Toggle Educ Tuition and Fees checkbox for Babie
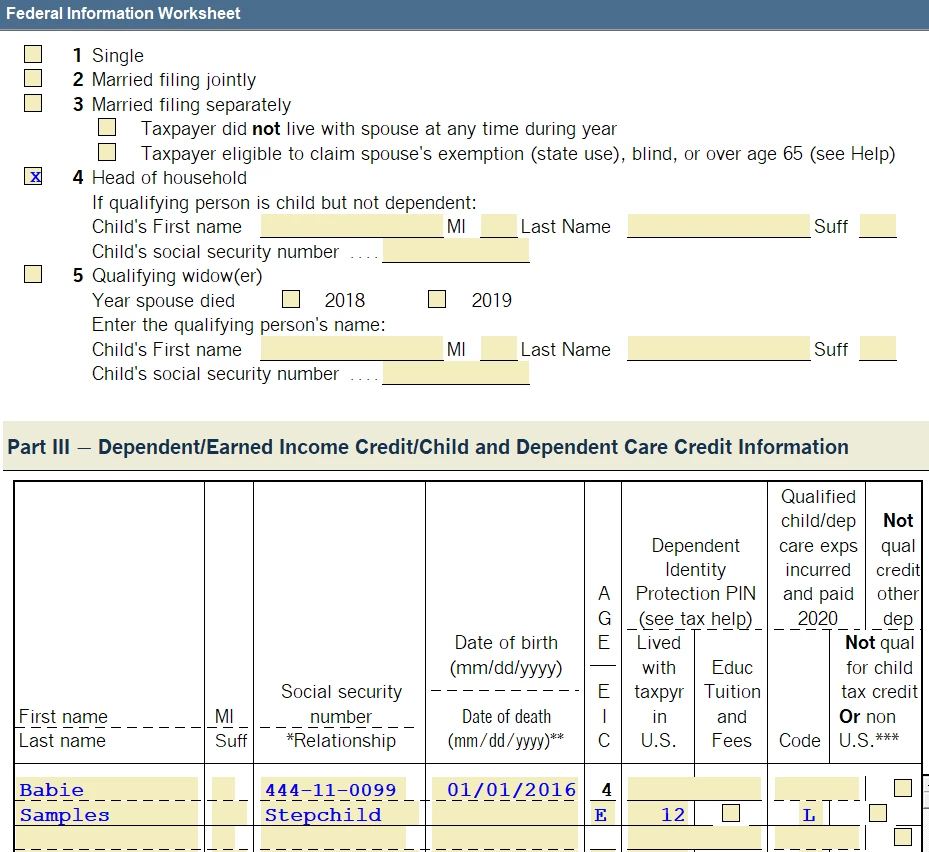The image size is (929, 852). [x=731, y=813]
